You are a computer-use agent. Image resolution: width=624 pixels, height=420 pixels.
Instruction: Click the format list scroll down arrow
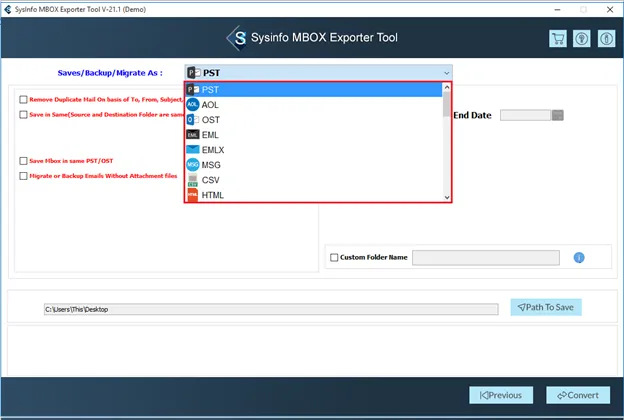[447, 197]
